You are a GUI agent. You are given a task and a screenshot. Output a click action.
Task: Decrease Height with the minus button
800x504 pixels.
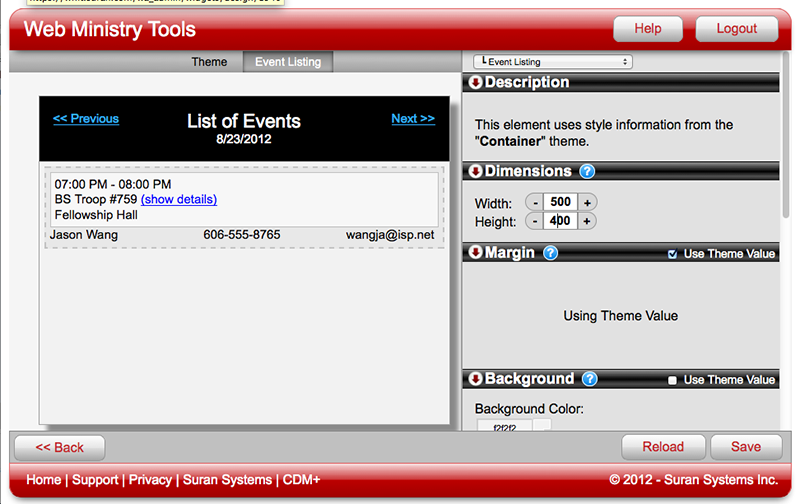click(536, 221)
